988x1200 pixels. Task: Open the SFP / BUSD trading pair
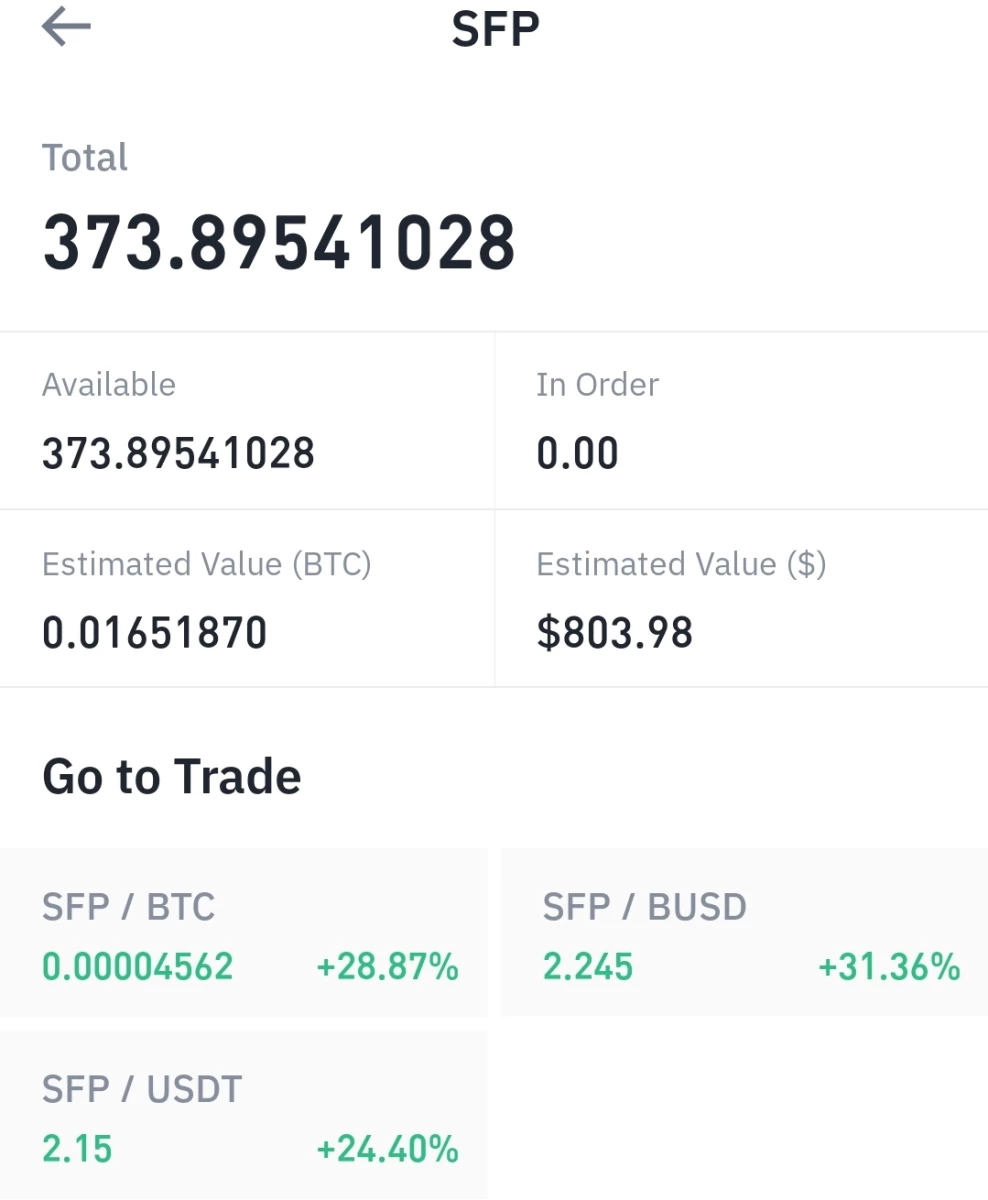744,933
